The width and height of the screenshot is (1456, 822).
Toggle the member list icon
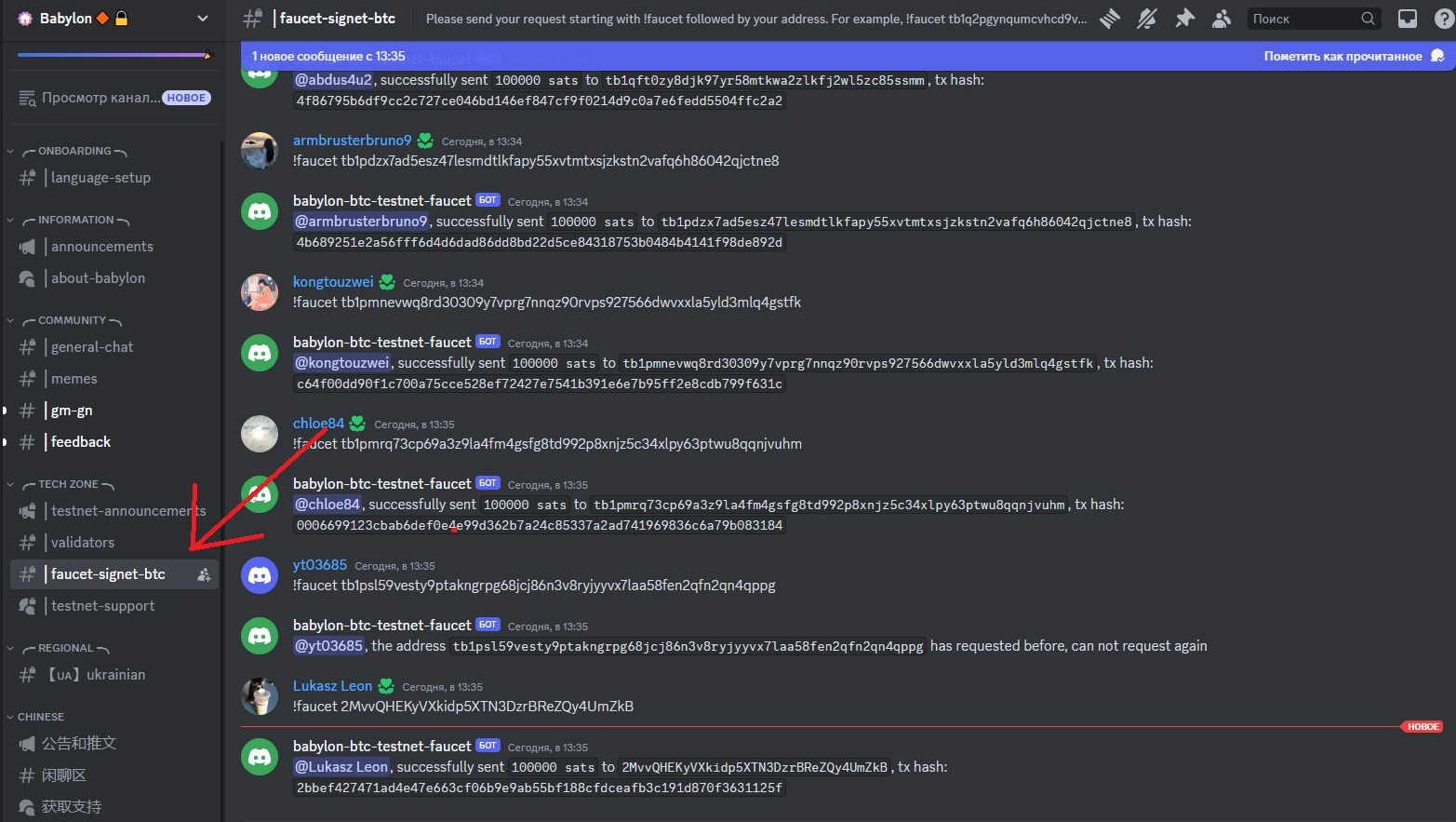(x=1222, y=19)
